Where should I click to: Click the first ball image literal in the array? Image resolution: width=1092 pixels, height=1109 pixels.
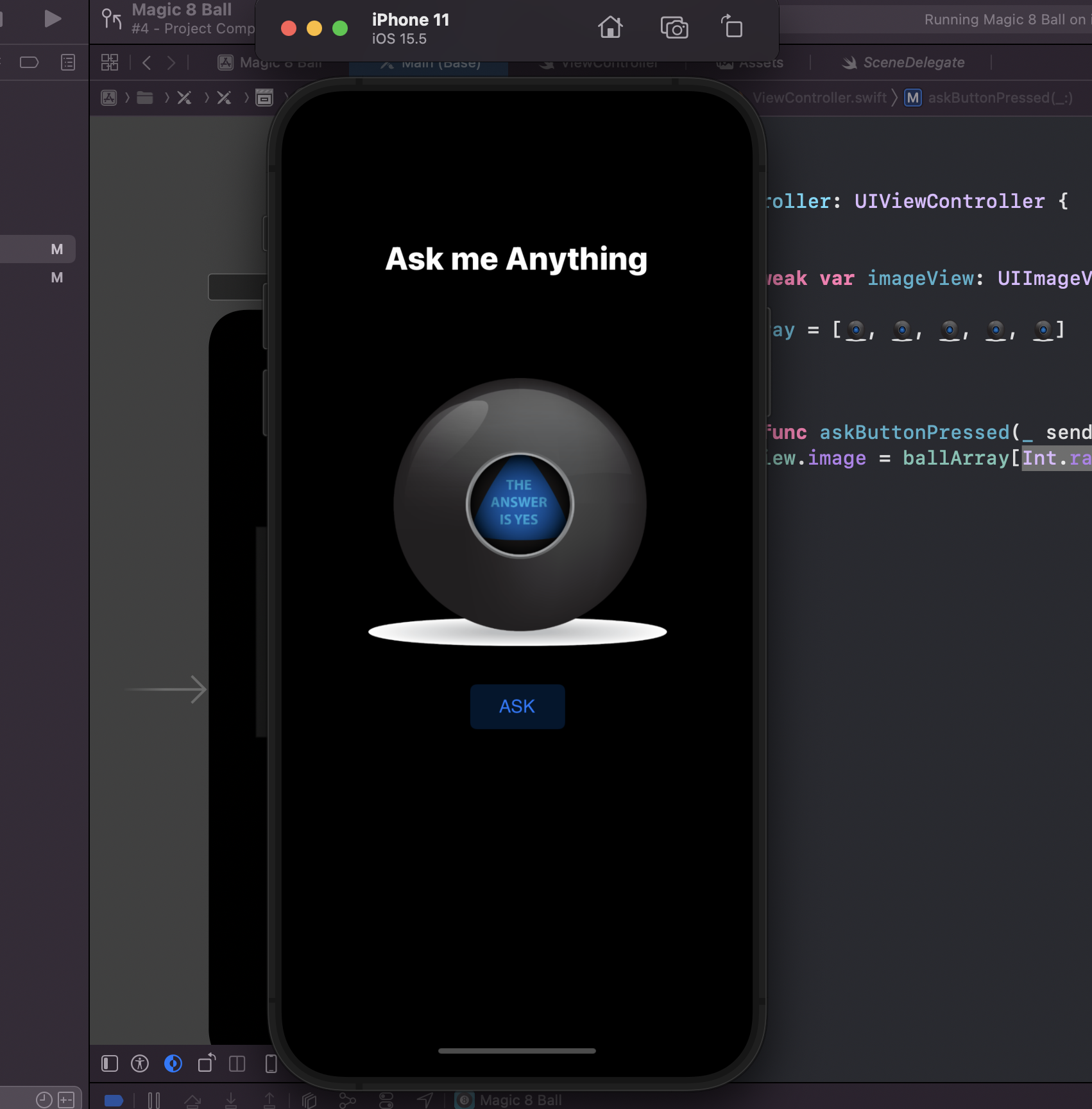[x=856, y=331]
